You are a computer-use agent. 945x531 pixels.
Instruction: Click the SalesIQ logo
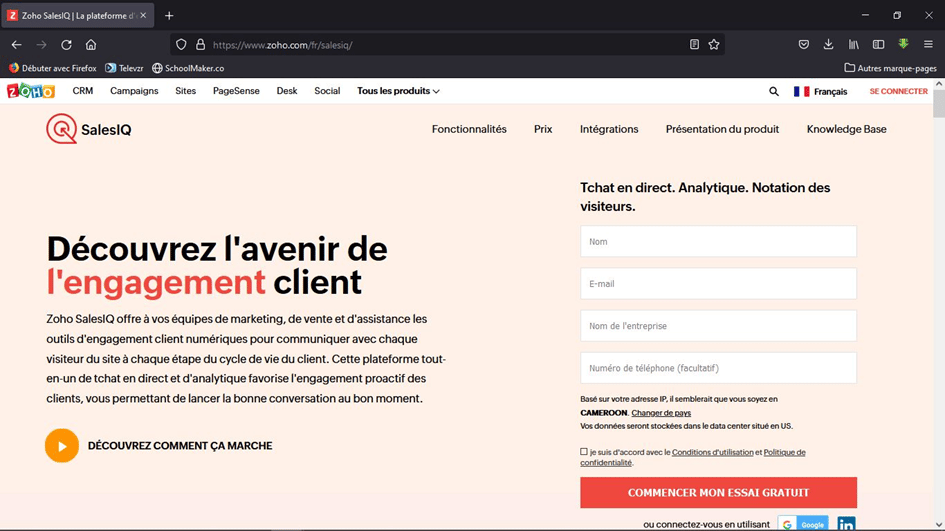tap(89, 129)
